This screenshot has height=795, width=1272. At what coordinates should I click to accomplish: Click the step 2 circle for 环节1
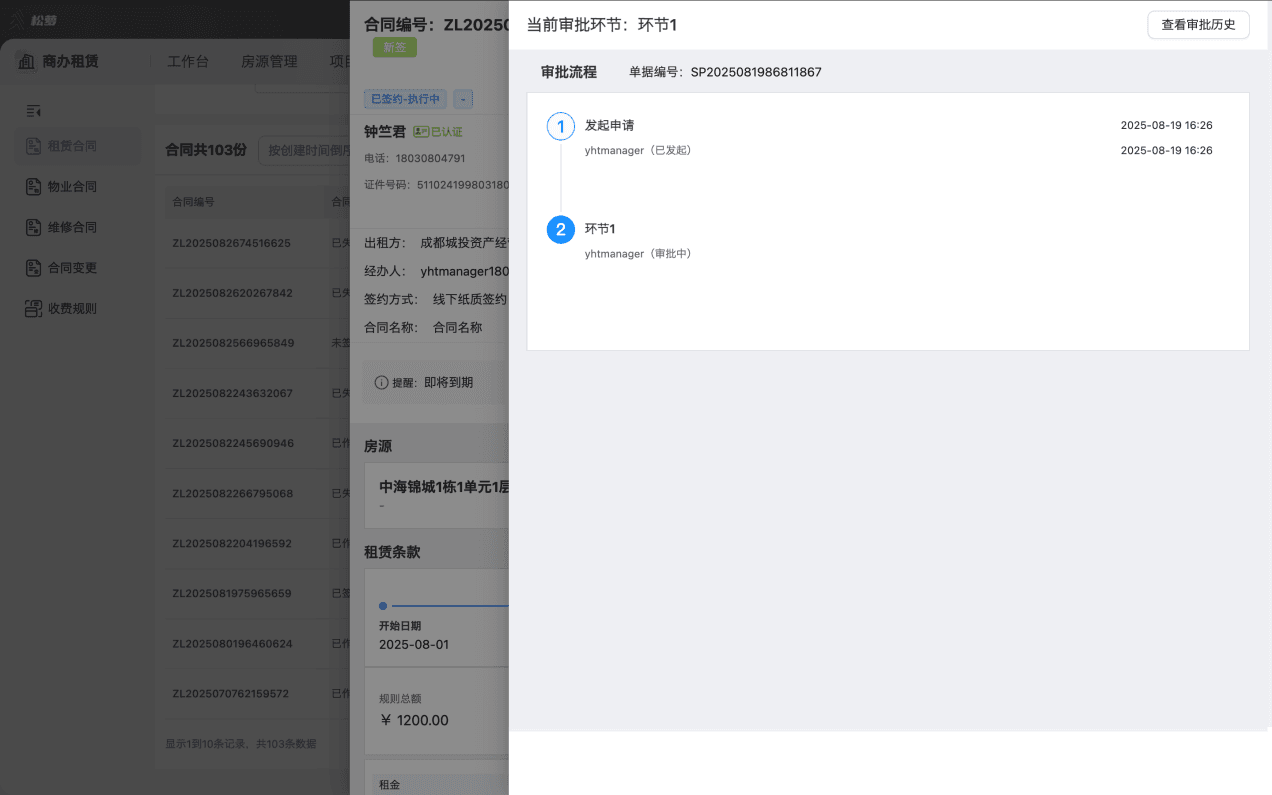[560, 230]
